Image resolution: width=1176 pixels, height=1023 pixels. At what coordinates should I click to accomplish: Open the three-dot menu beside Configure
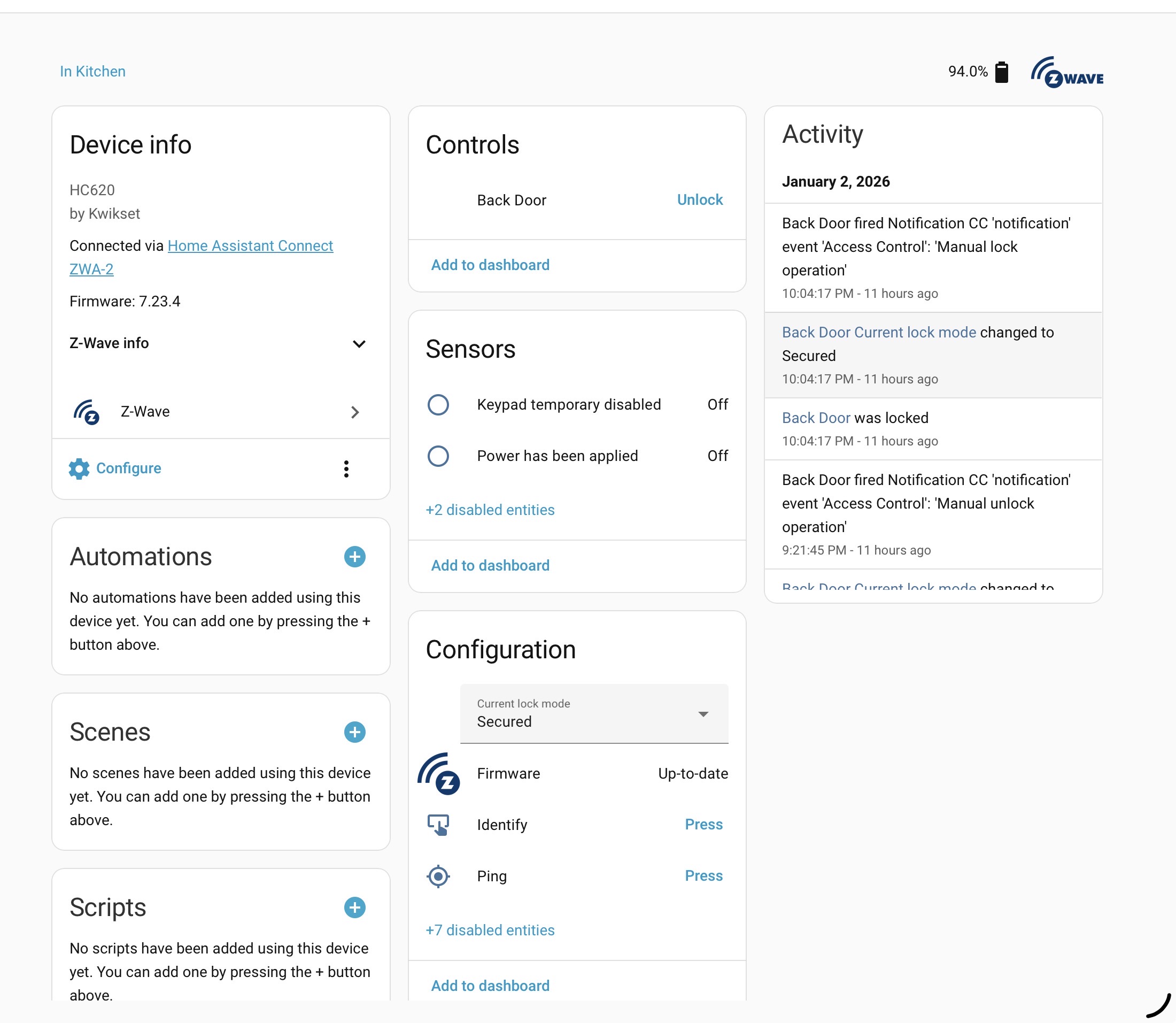(x=346, y=468)
